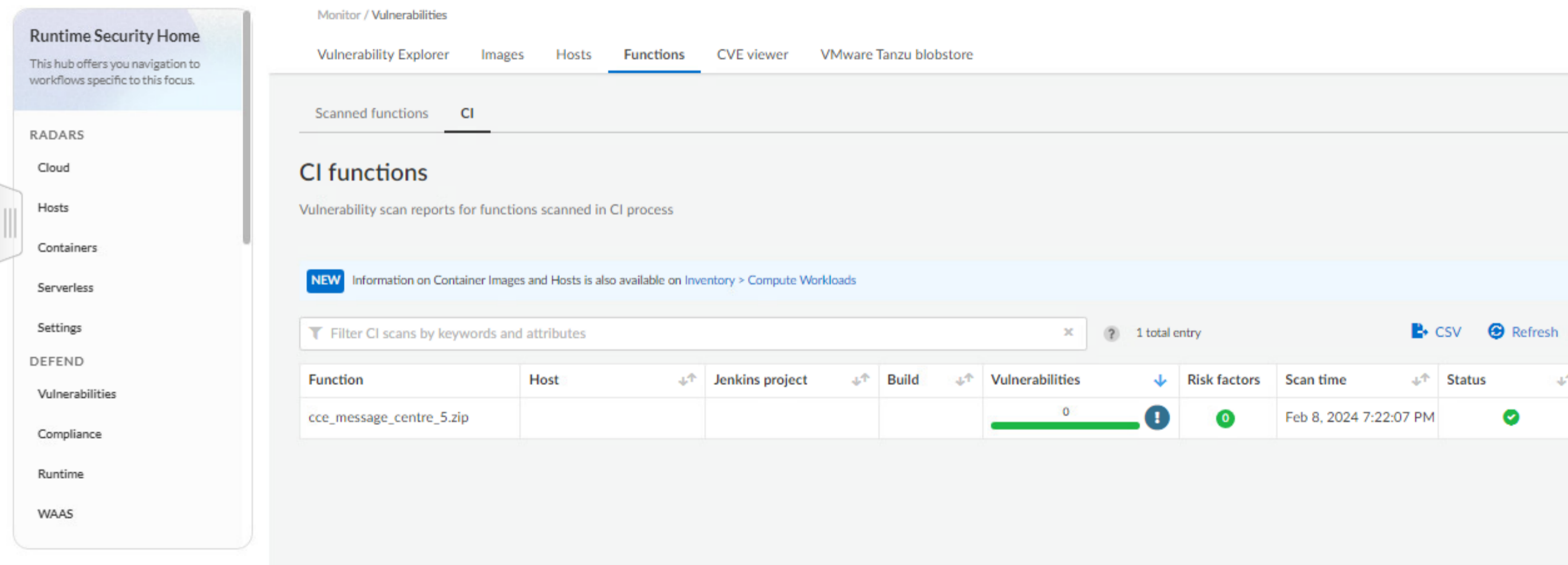Switch to the Scanned functions tab
Viewport: 1568px width, 565px height.
pos(371,113)
